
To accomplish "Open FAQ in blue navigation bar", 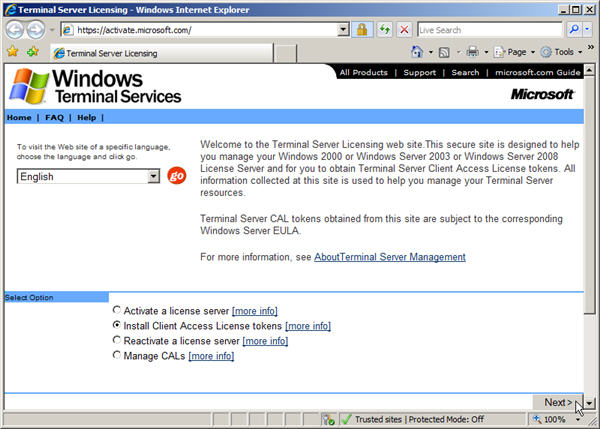I will click(54, 117).
